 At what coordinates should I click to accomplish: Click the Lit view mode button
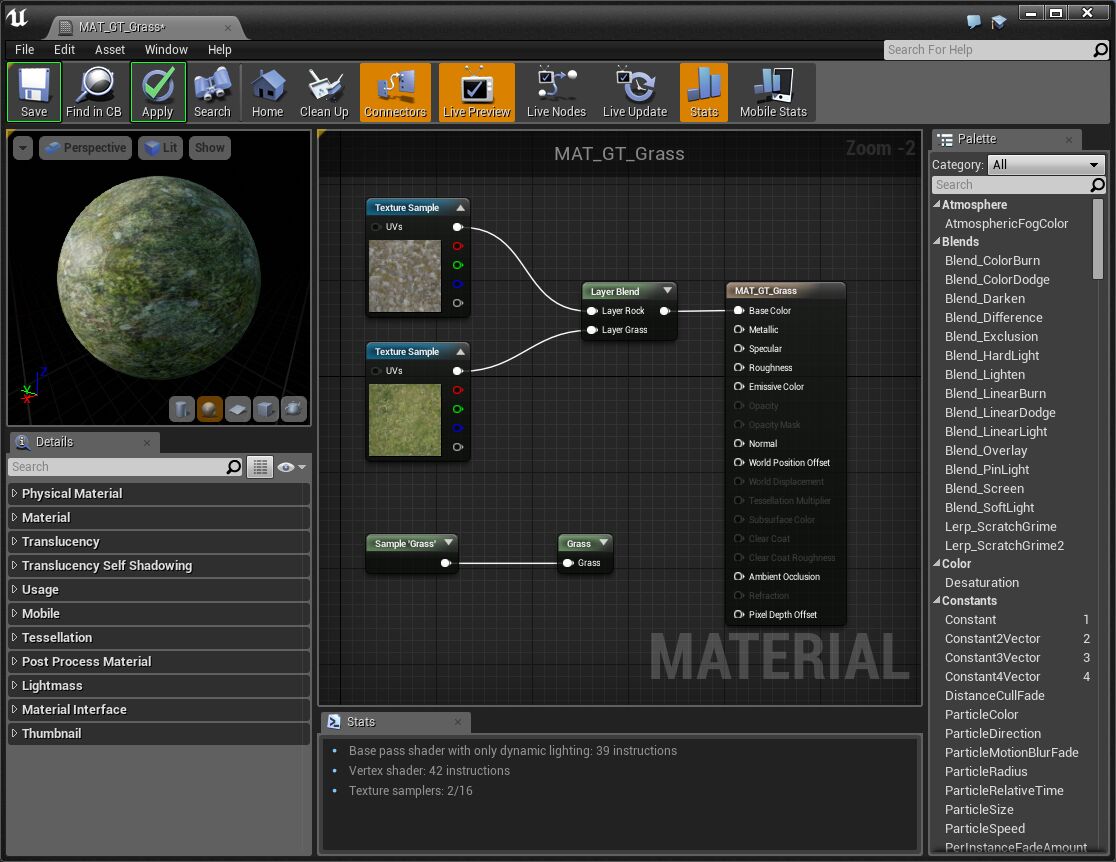159,148
